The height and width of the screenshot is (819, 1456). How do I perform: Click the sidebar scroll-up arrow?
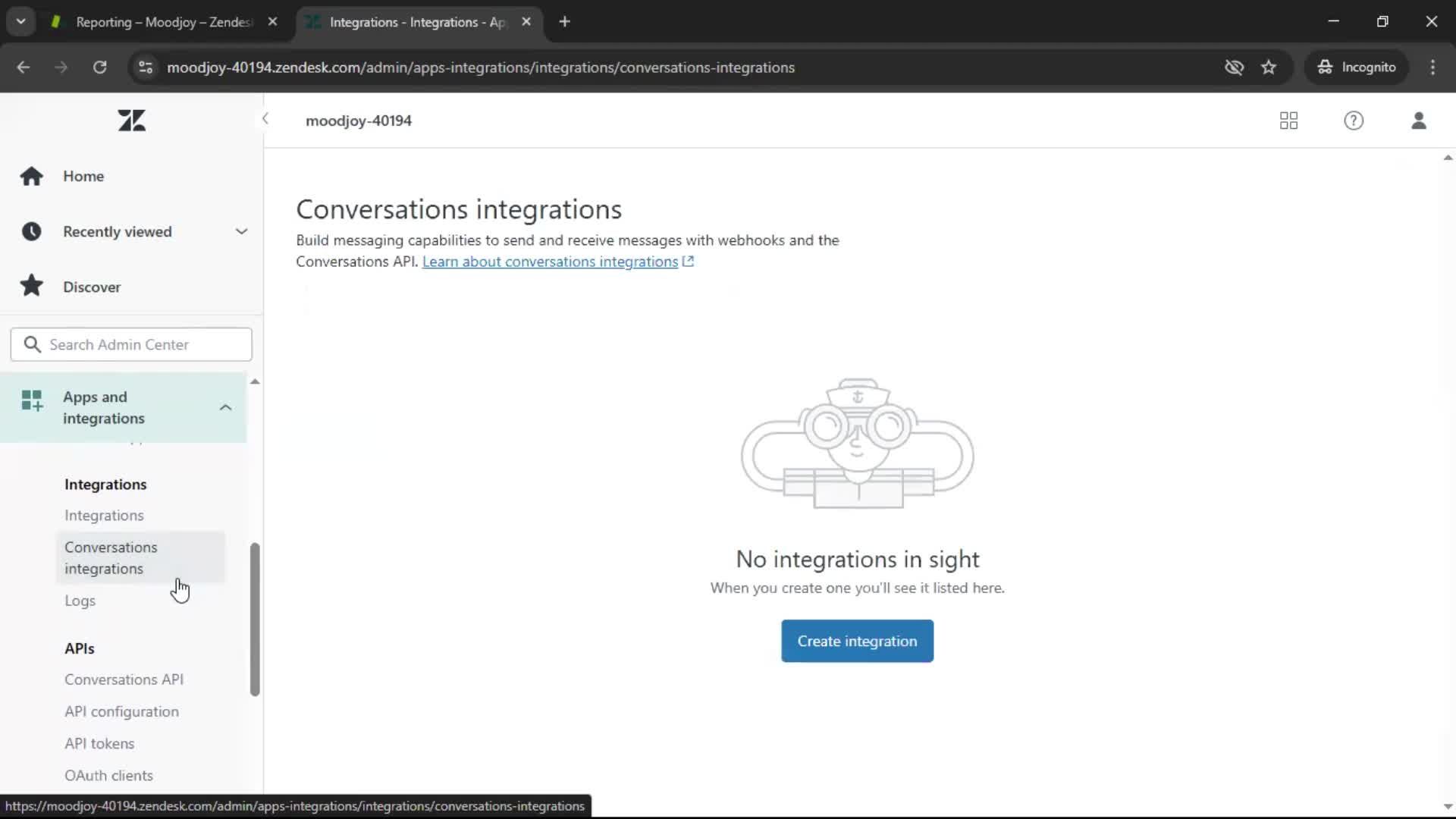(255, 381)
